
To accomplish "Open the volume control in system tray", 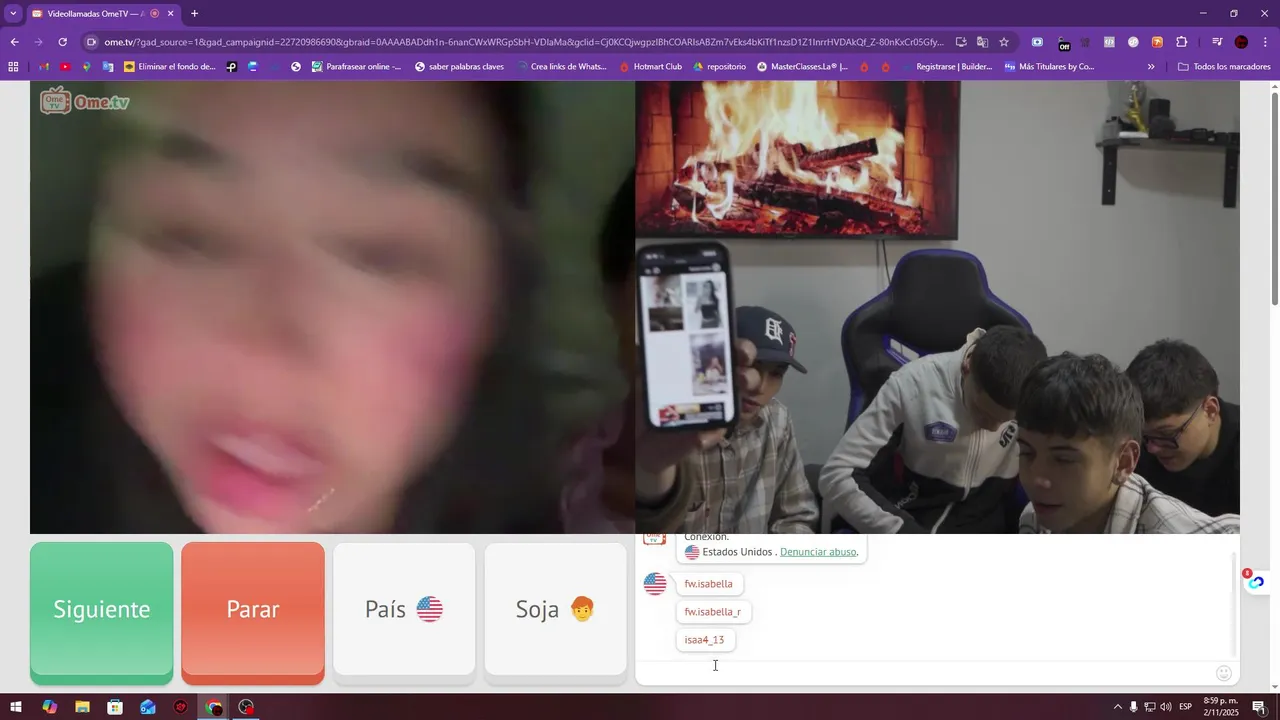I will coord(1166,707).
